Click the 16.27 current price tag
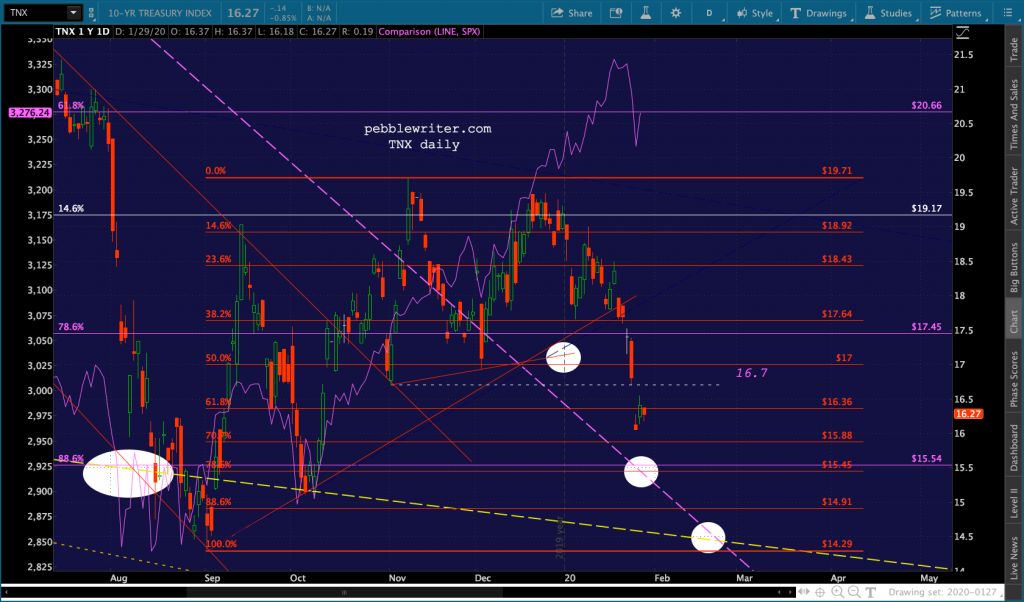Viewport: 1024px width, 602px height. (x=968, y=414)
